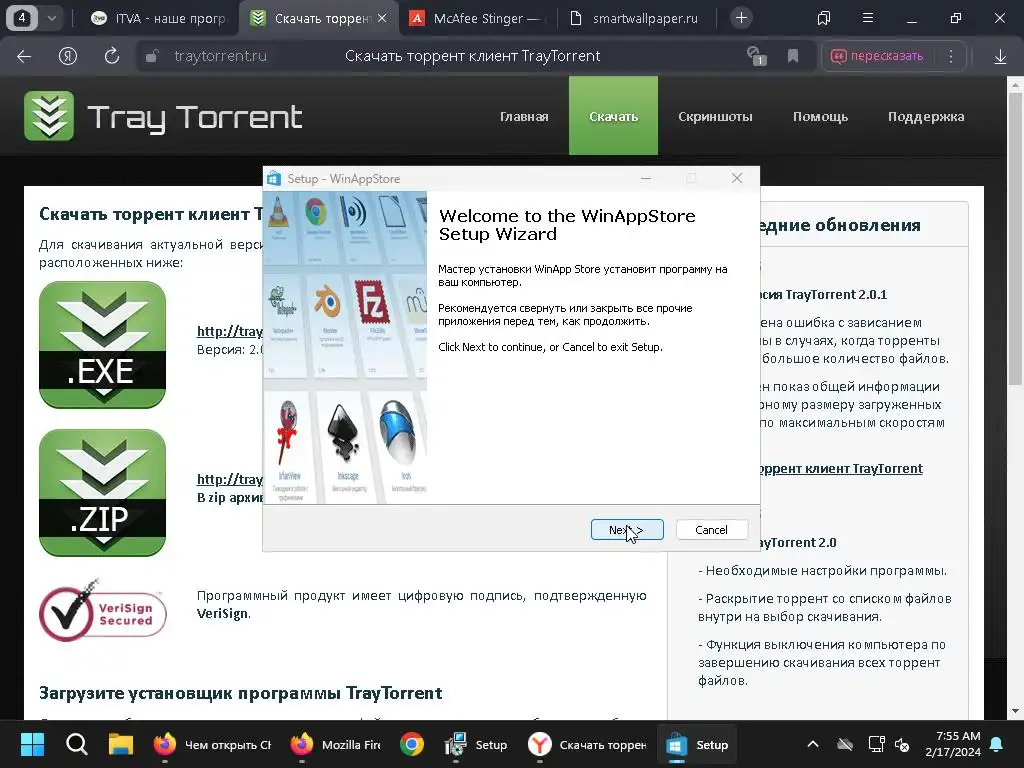Open торрент клиент TrayTorrent sidebar link

[x=842, y=468]
